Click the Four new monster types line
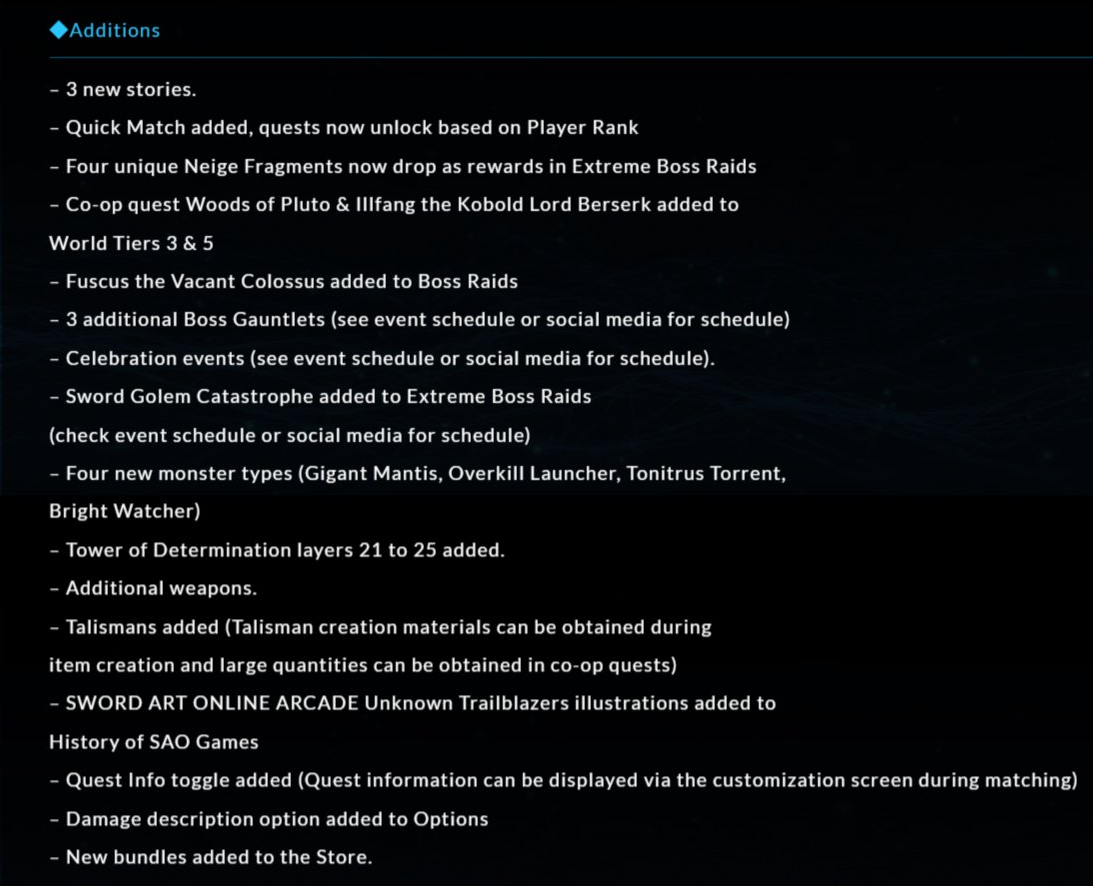1093x886 pixels. click(418, 473)
